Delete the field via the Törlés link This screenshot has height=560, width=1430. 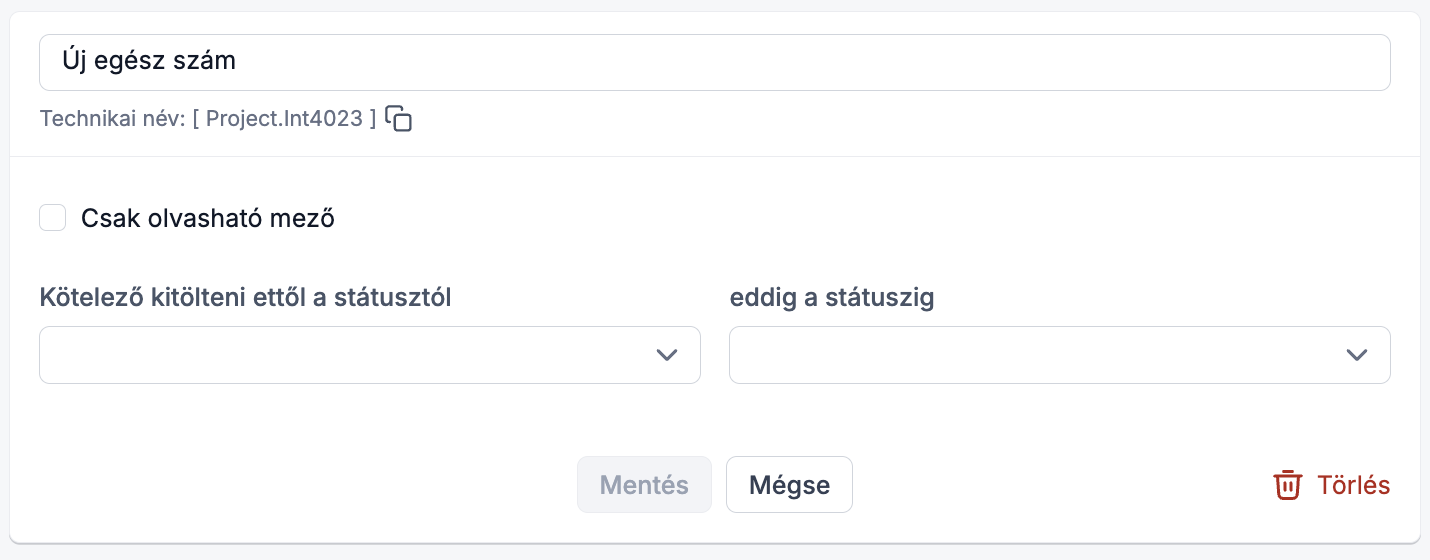1331,485
